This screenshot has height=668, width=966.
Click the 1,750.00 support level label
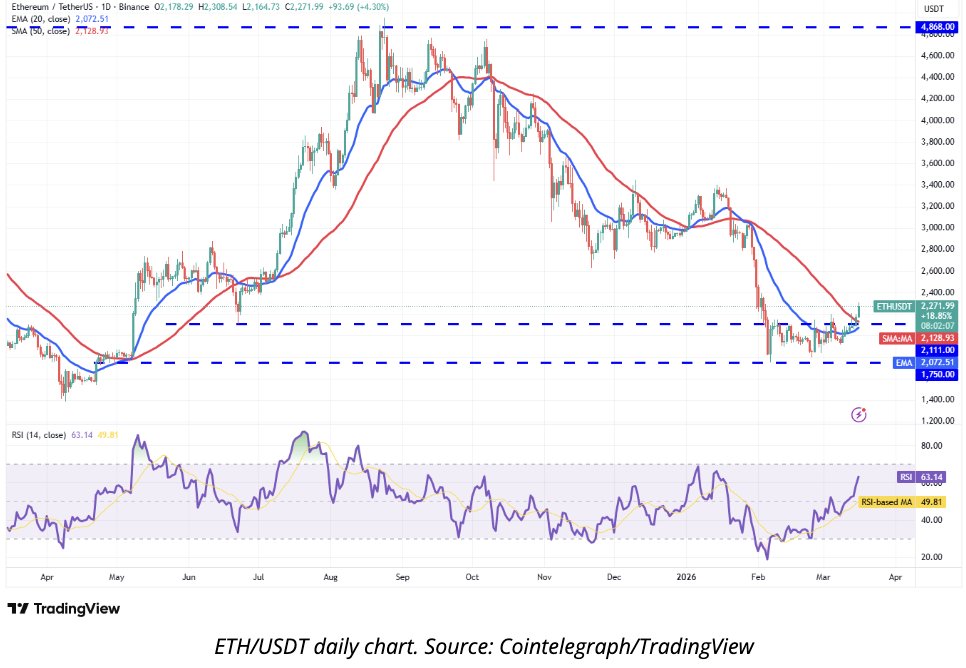point(936,374)
